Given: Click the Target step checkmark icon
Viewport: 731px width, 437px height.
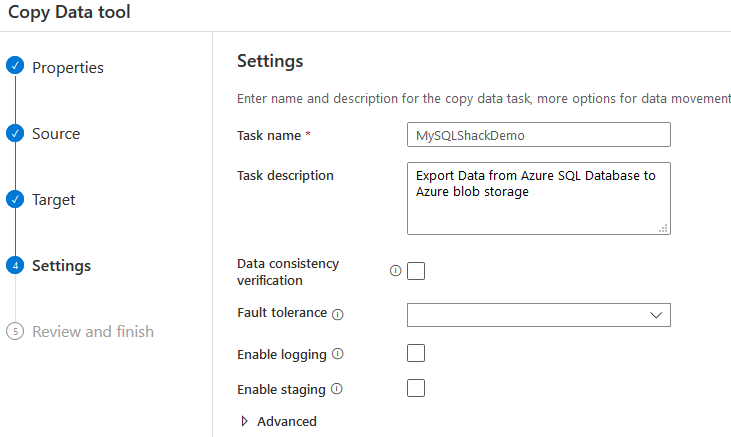Looking at the screenshot, I should click(14, 199).
